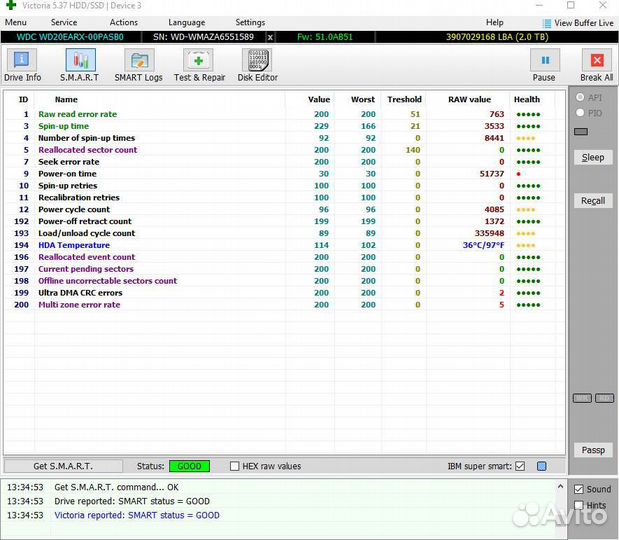
Task: Open the Language menu
Action: [x=186, y=22]
